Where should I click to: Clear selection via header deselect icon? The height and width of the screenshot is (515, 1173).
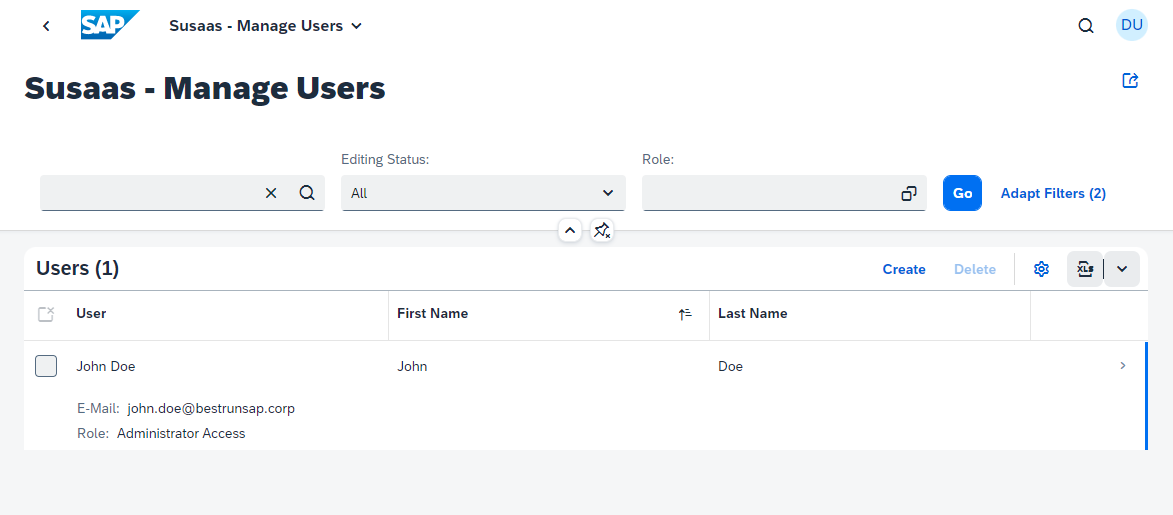46,314
